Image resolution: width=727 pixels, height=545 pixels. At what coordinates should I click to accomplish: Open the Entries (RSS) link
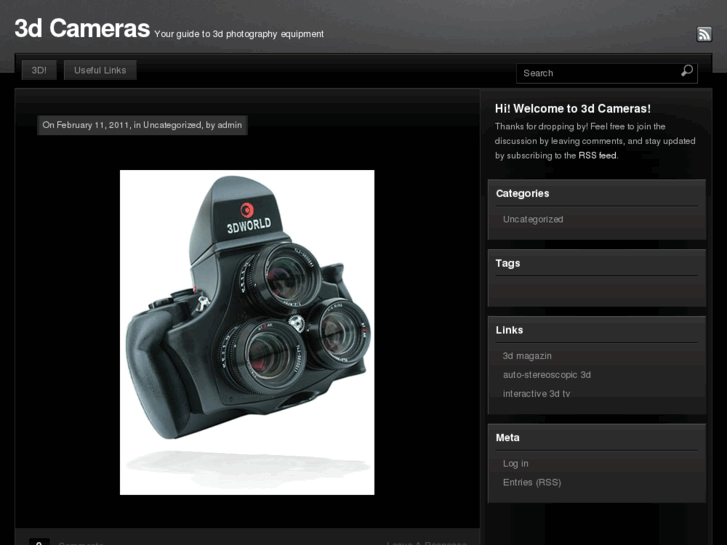pyautogui.click(x=532, y=482)
